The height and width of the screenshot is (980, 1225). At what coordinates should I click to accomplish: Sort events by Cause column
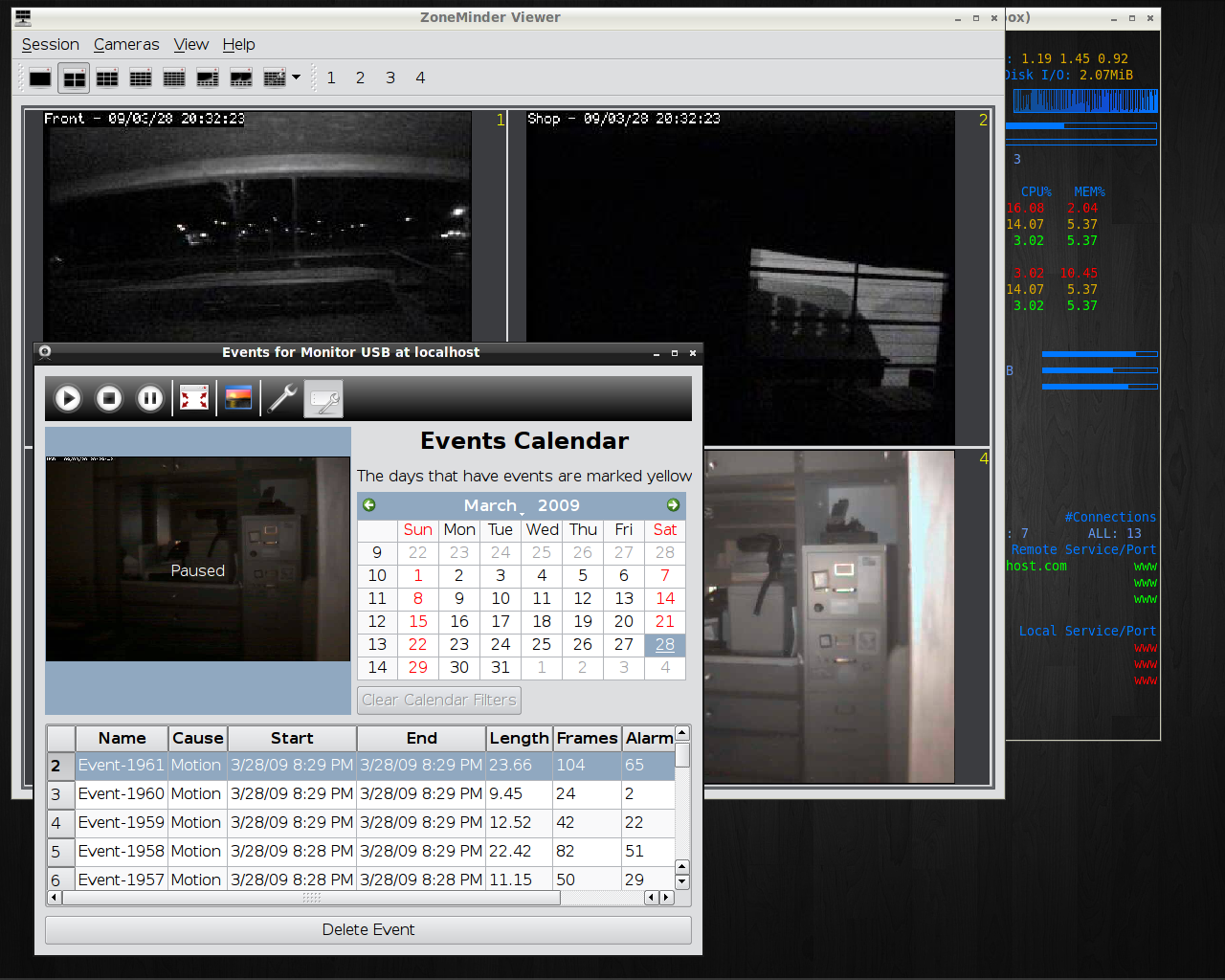pyautogui.click(x=198, y=738)
